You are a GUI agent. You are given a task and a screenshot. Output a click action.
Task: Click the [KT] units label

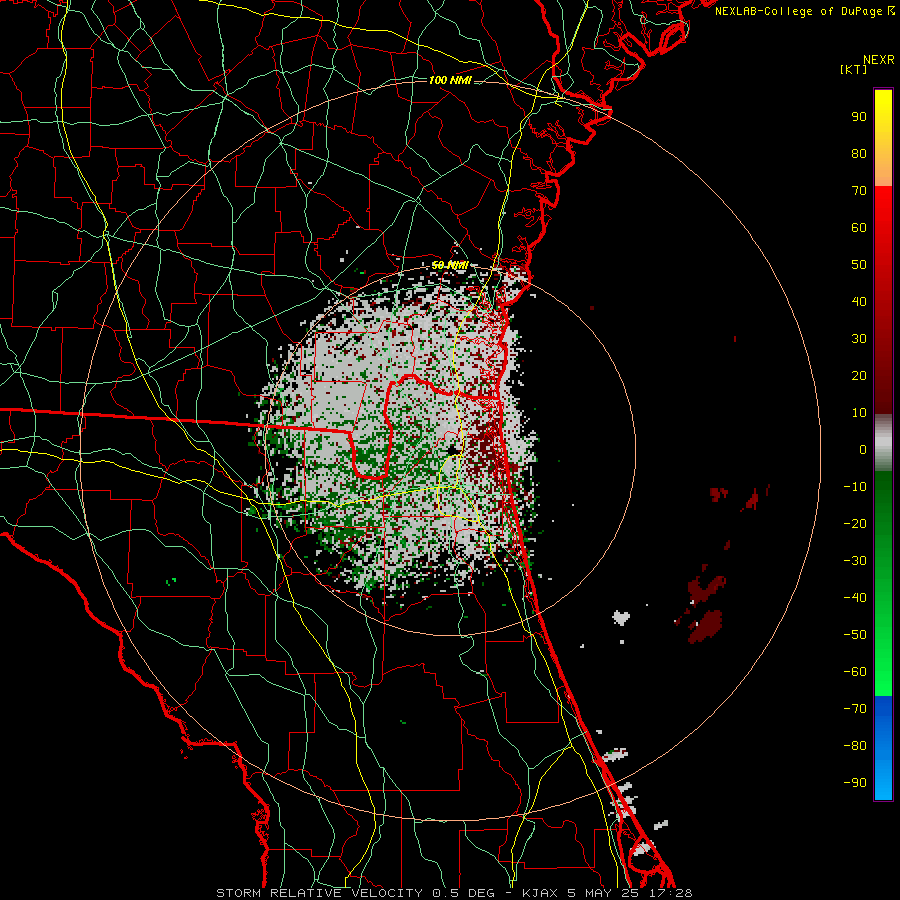(x=854, y=70)
